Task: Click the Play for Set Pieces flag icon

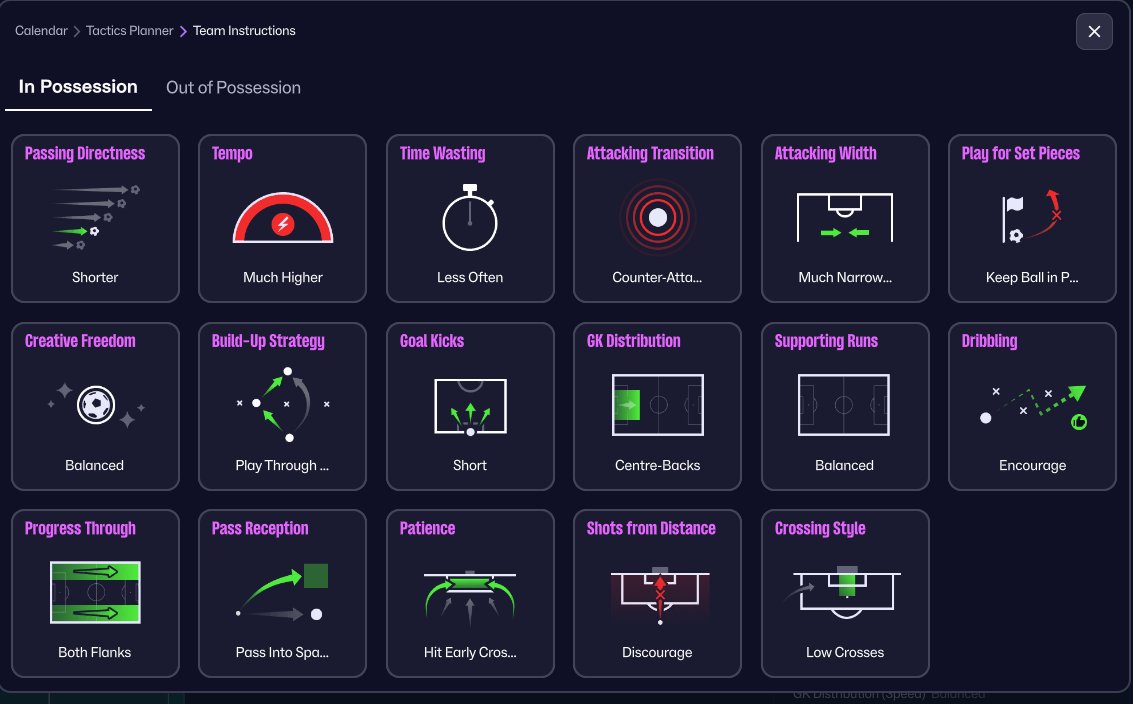Action: click(1032, 216)
